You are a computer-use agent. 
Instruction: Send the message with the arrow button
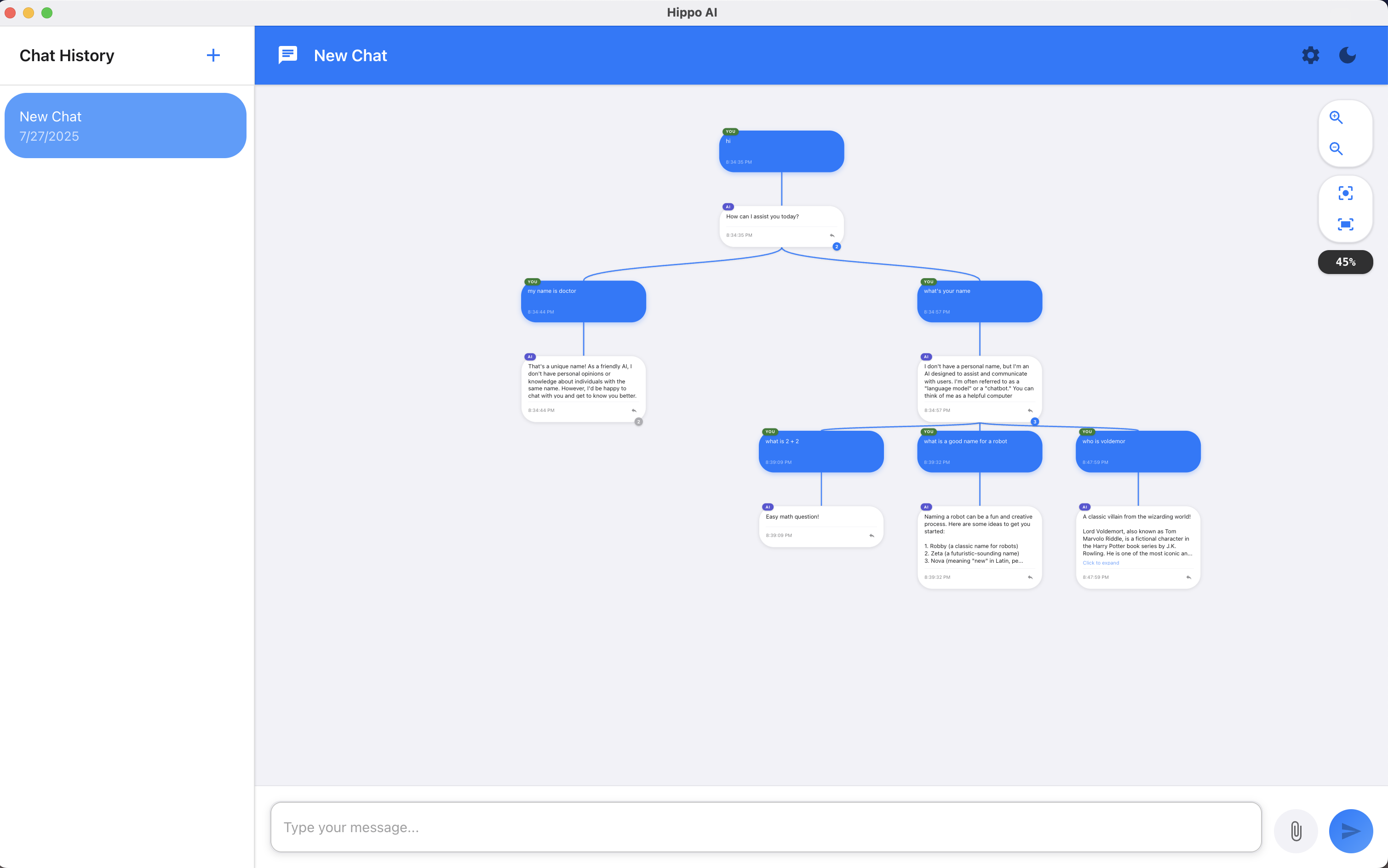1351,831
